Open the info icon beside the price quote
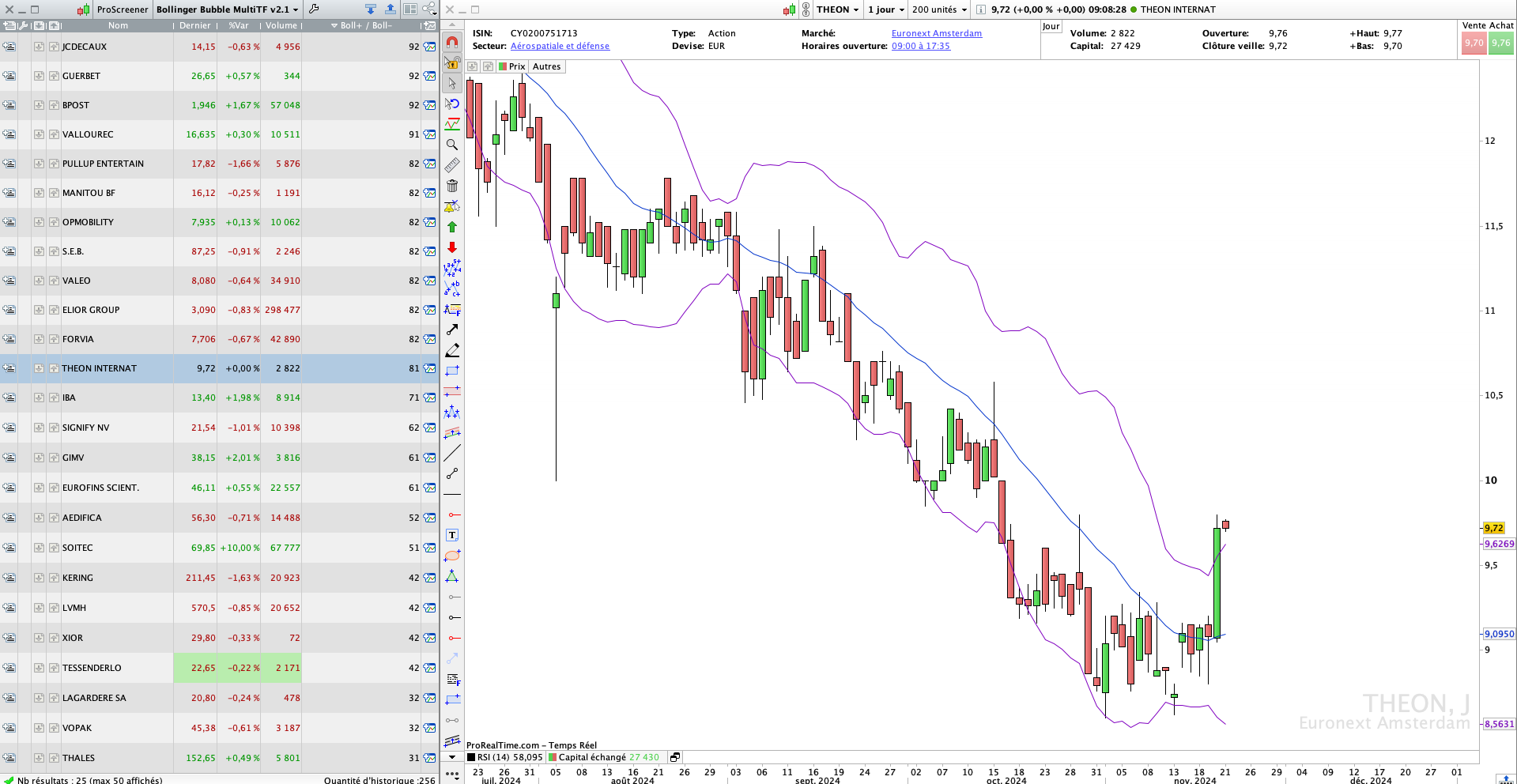Viewport: 1517px width, 784px height. (980, 9)
